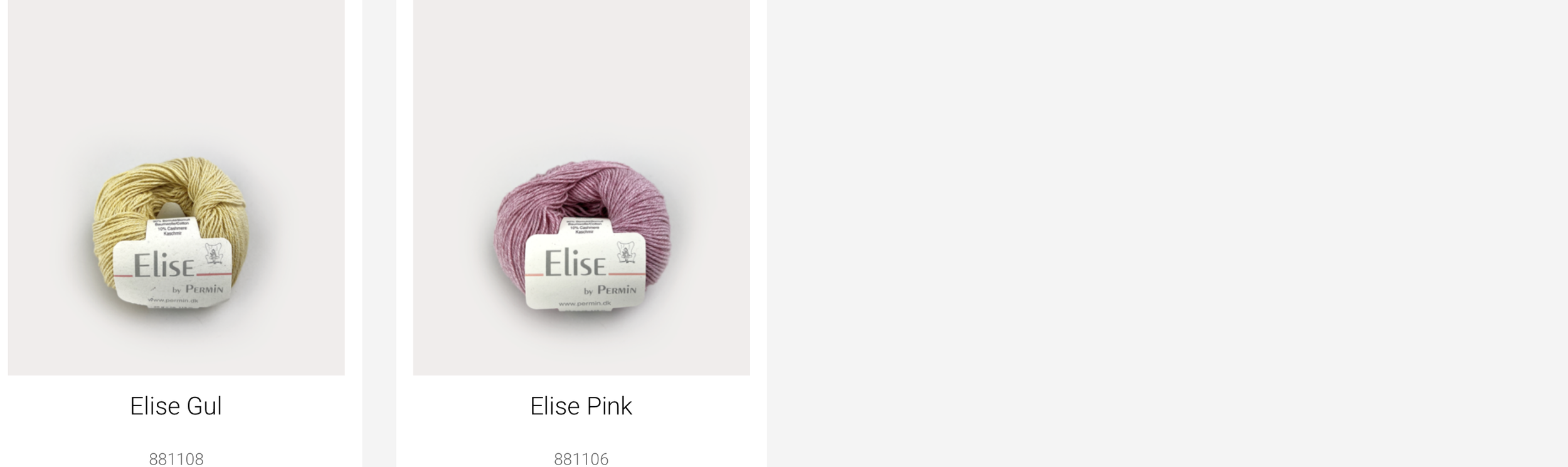Click www.permin.dk on the pink yarn label
Image resolution: width=1568 pixels, height=467 pixels.
pos(585,303)
